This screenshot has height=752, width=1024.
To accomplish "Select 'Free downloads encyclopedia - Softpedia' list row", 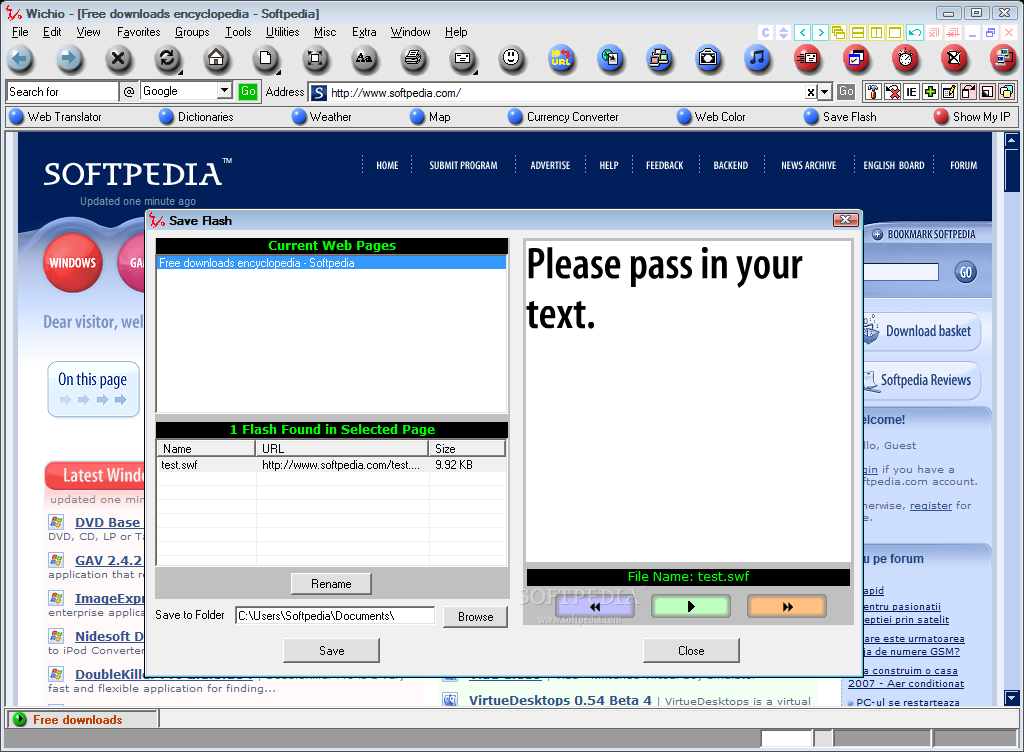I will (331, 262).
